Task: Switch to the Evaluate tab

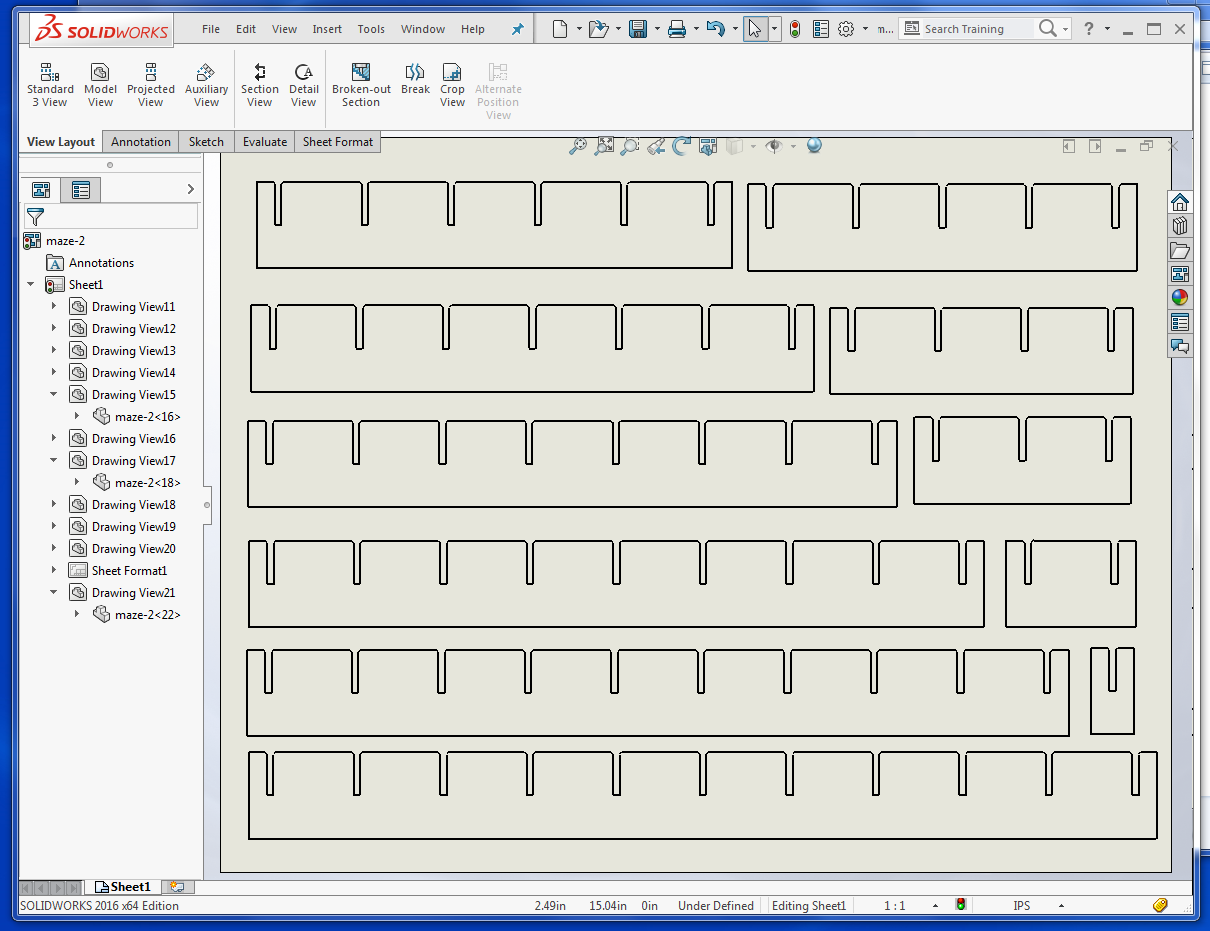Action: click(x=265, y=142)
